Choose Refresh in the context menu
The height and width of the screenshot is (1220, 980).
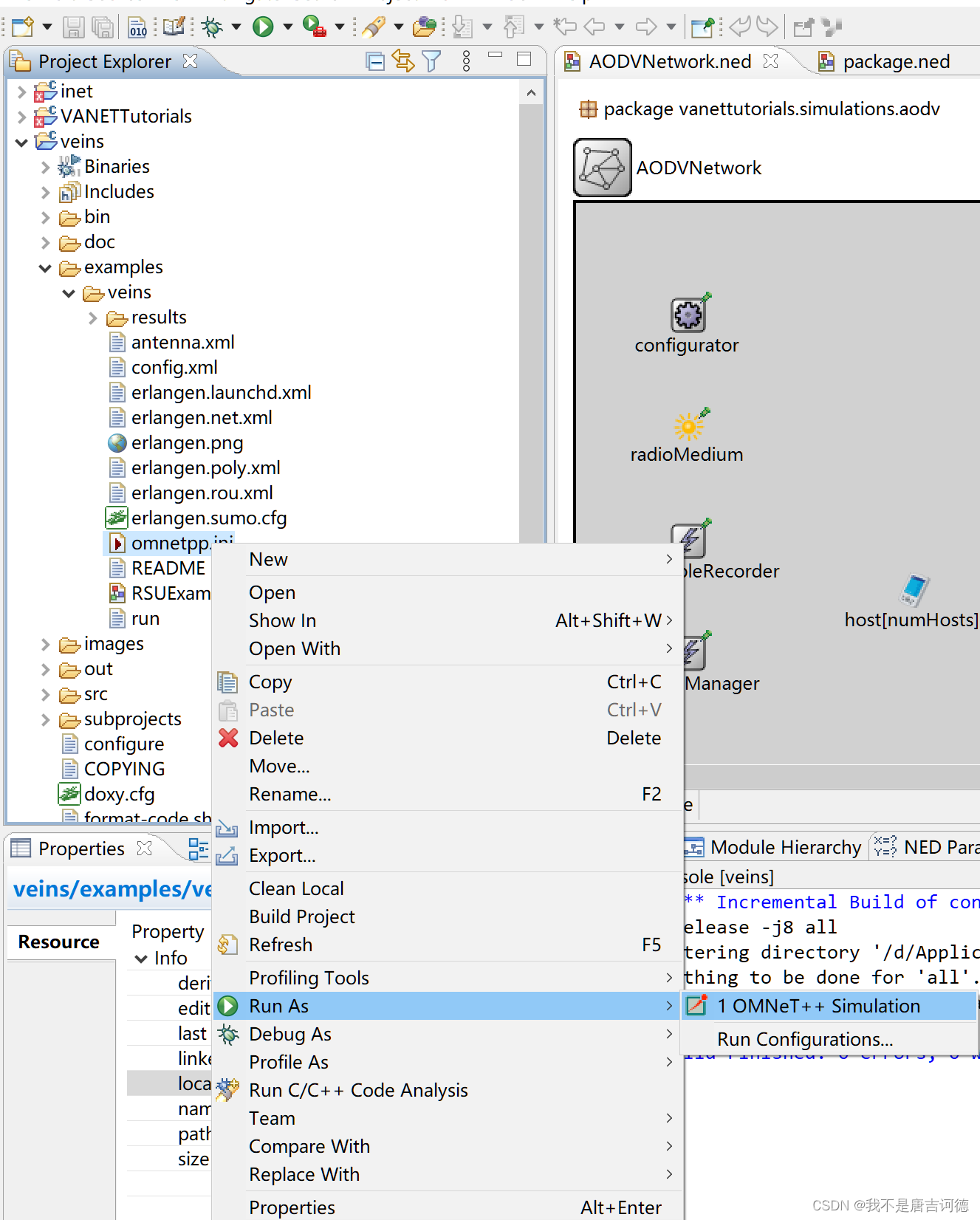pyautogui.click(x=448, y=945)
